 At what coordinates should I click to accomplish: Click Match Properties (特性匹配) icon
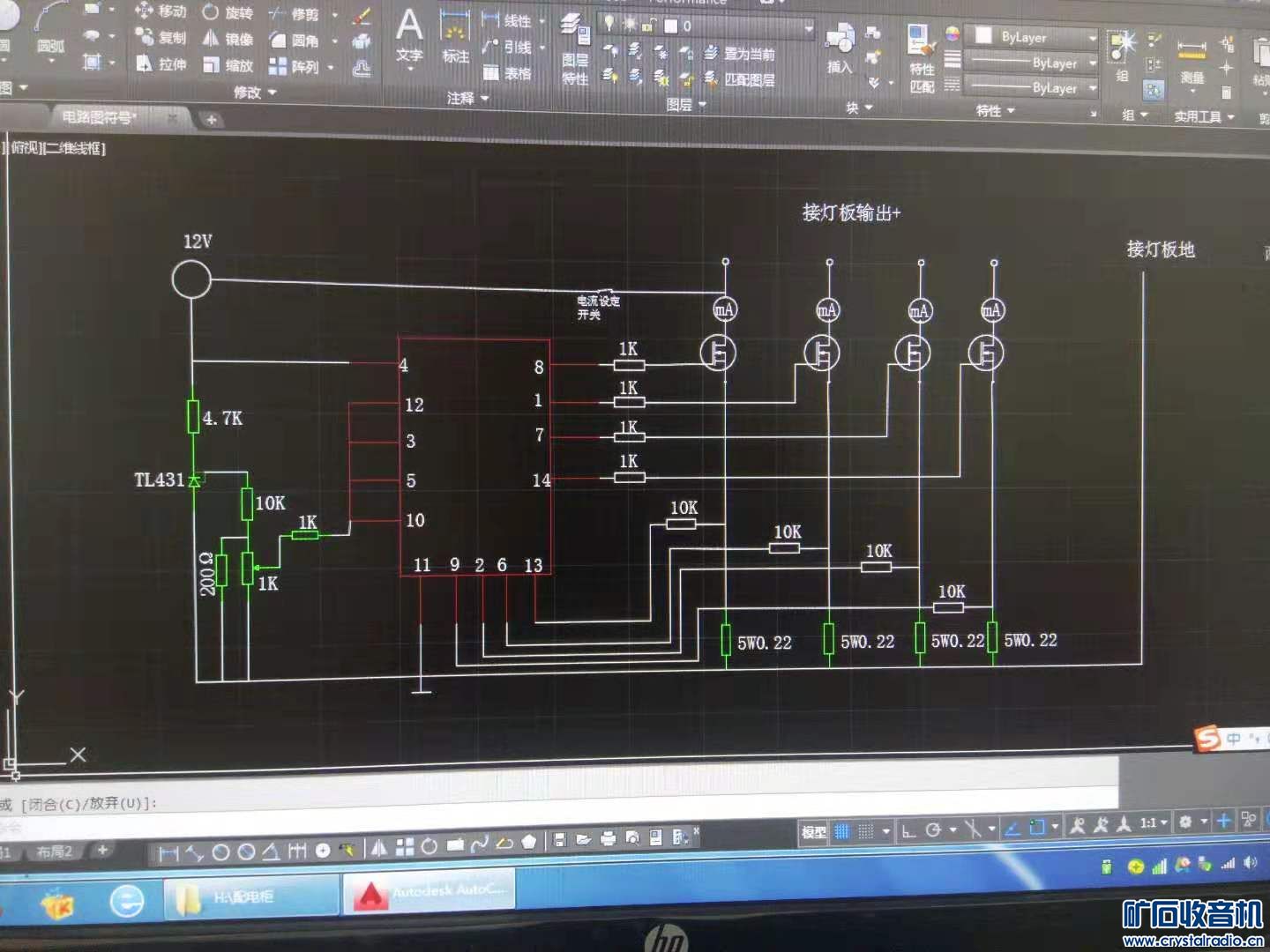click(922, 59)
